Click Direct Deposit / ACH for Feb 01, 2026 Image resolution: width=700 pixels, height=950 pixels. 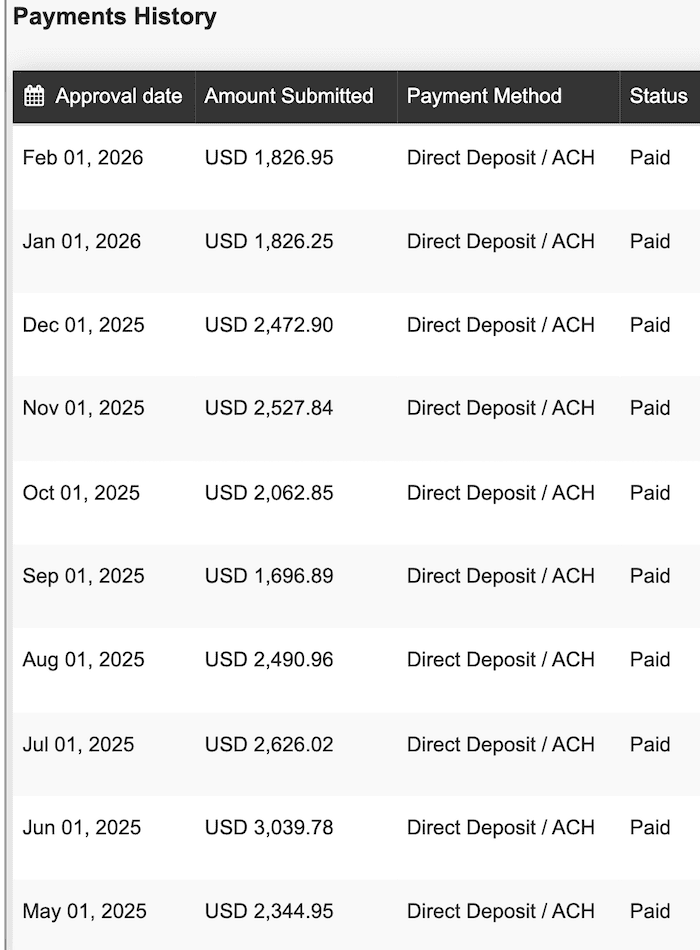click(500, 157)
